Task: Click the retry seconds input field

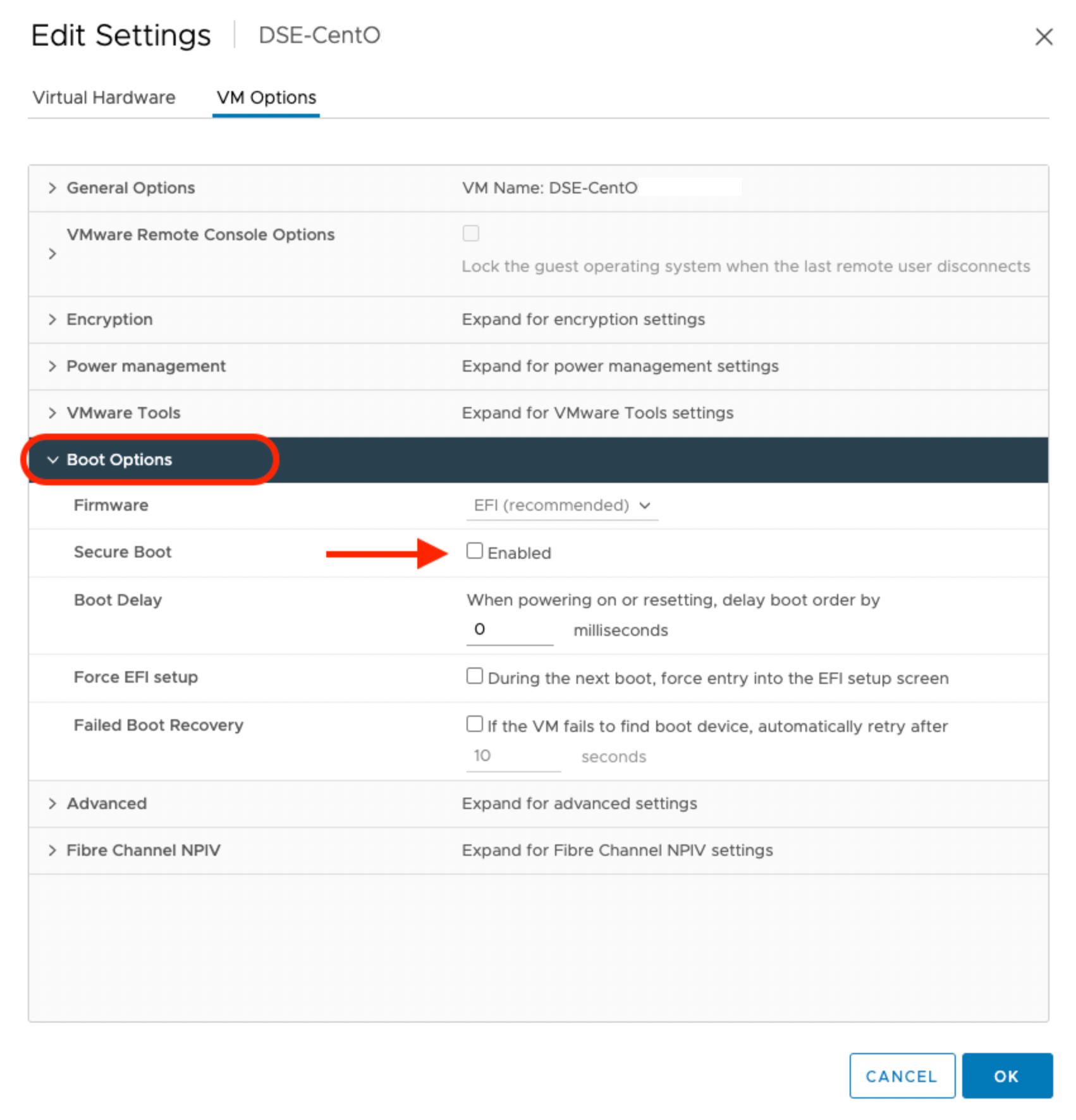Action: (x=513, y=756)
